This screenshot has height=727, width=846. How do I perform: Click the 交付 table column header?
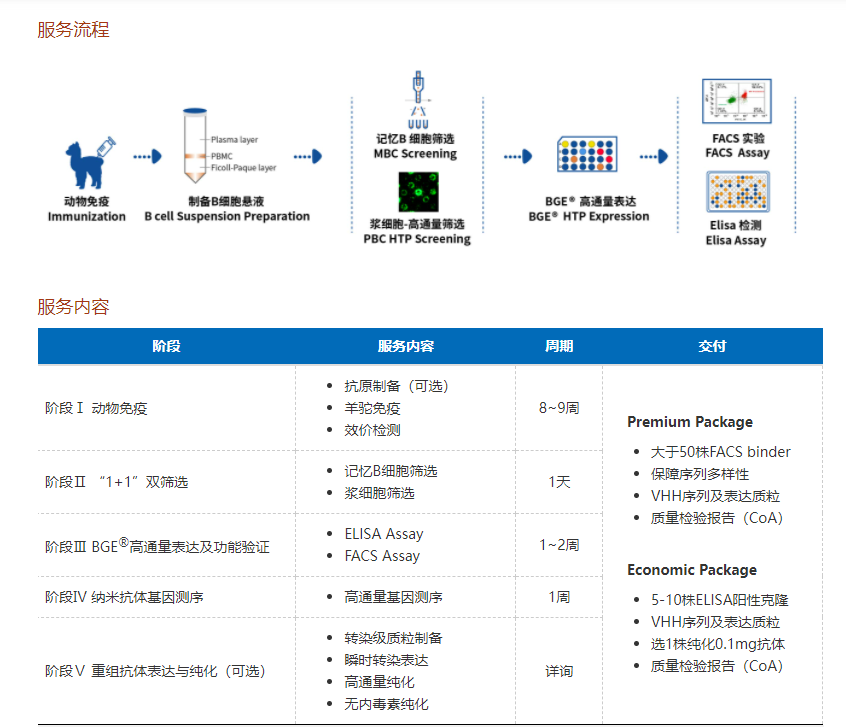(712, 347)
